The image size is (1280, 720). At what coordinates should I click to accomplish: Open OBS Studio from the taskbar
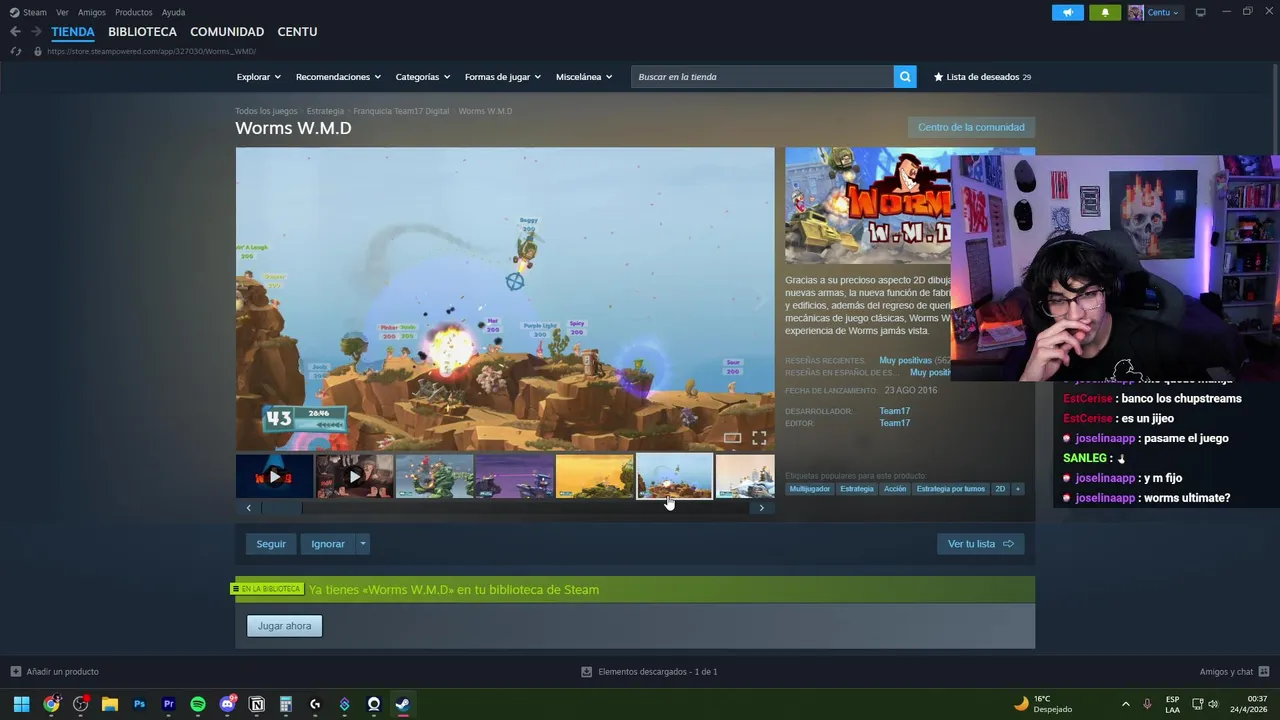(81, 704)
